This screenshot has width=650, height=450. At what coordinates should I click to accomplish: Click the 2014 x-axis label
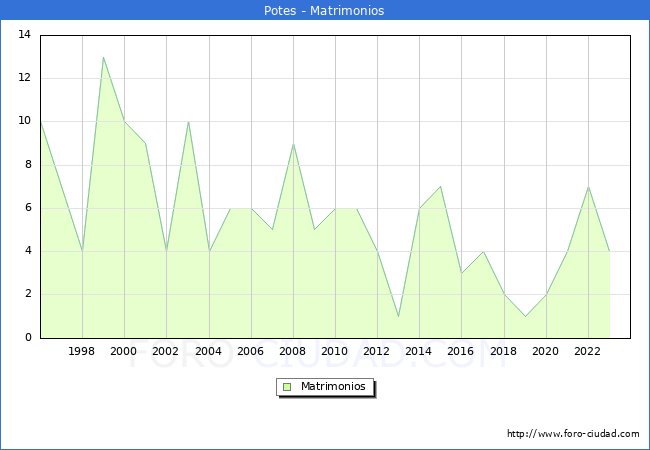[x=419, y=351]
